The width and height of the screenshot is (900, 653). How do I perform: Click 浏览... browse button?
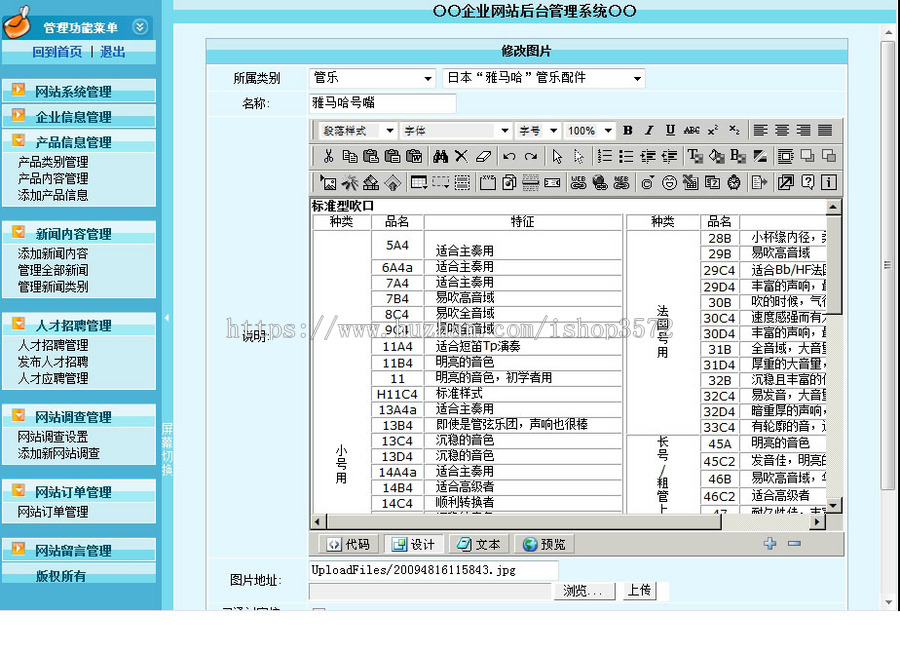pyautogui.click(x=583, y=590)
